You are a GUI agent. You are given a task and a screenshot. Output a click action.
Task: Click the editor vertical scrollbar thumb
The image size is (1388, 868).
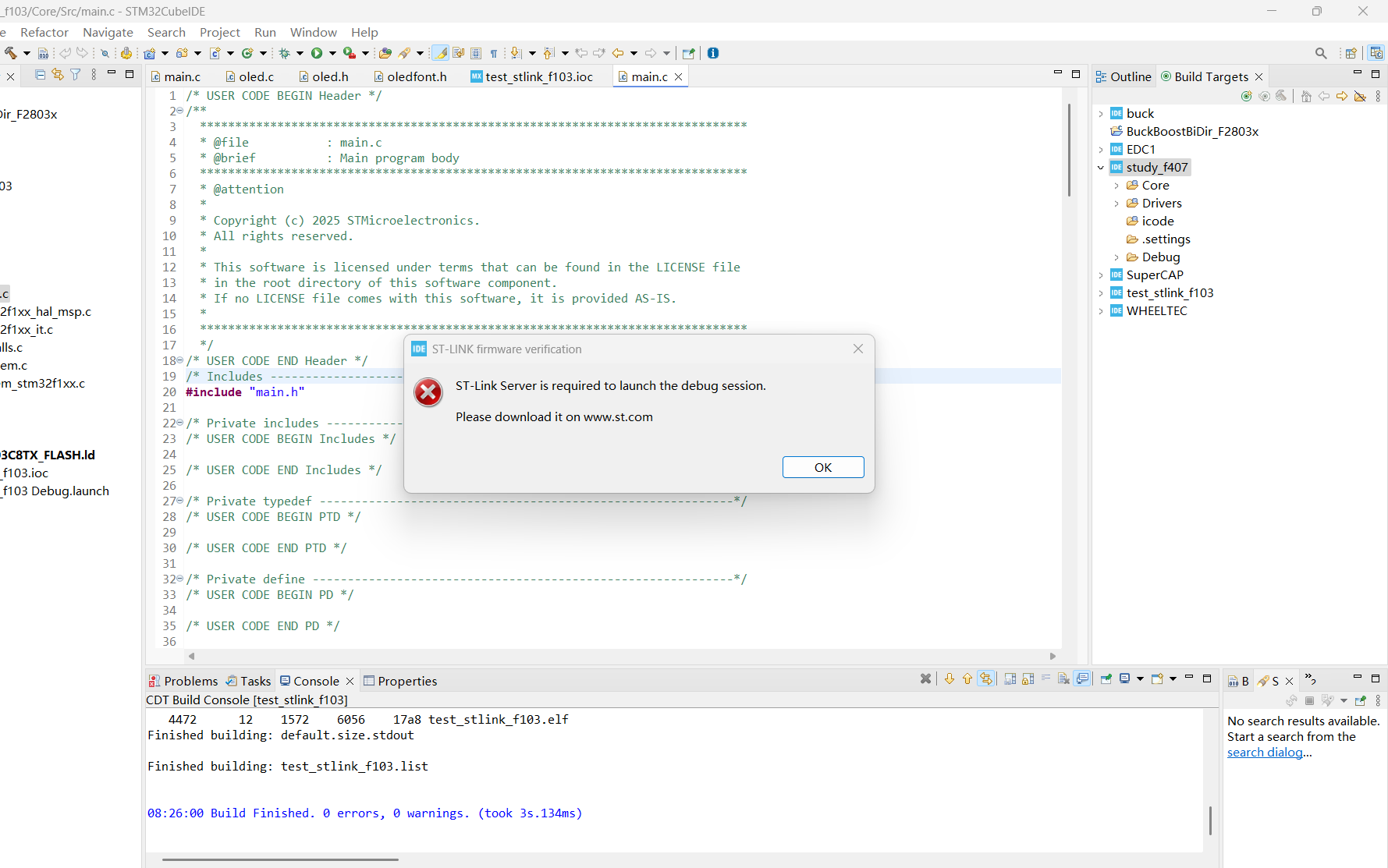coord(1070,148)
